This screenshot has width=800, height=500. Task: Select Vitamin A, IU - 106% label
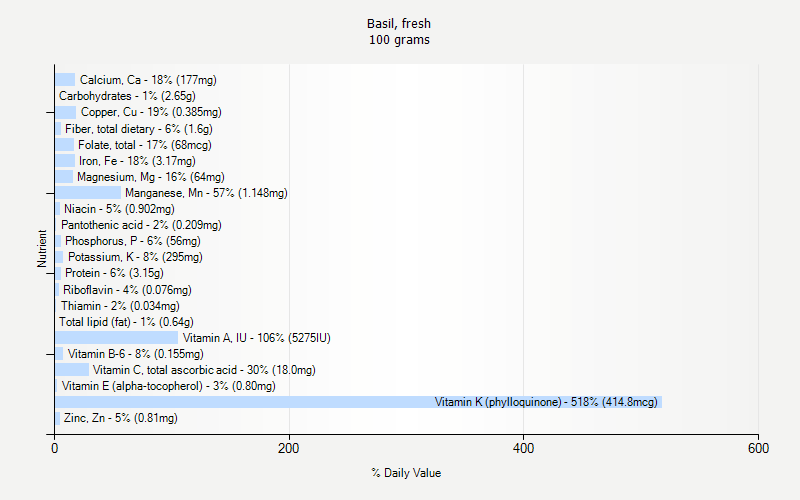click(x=257, y=338)
